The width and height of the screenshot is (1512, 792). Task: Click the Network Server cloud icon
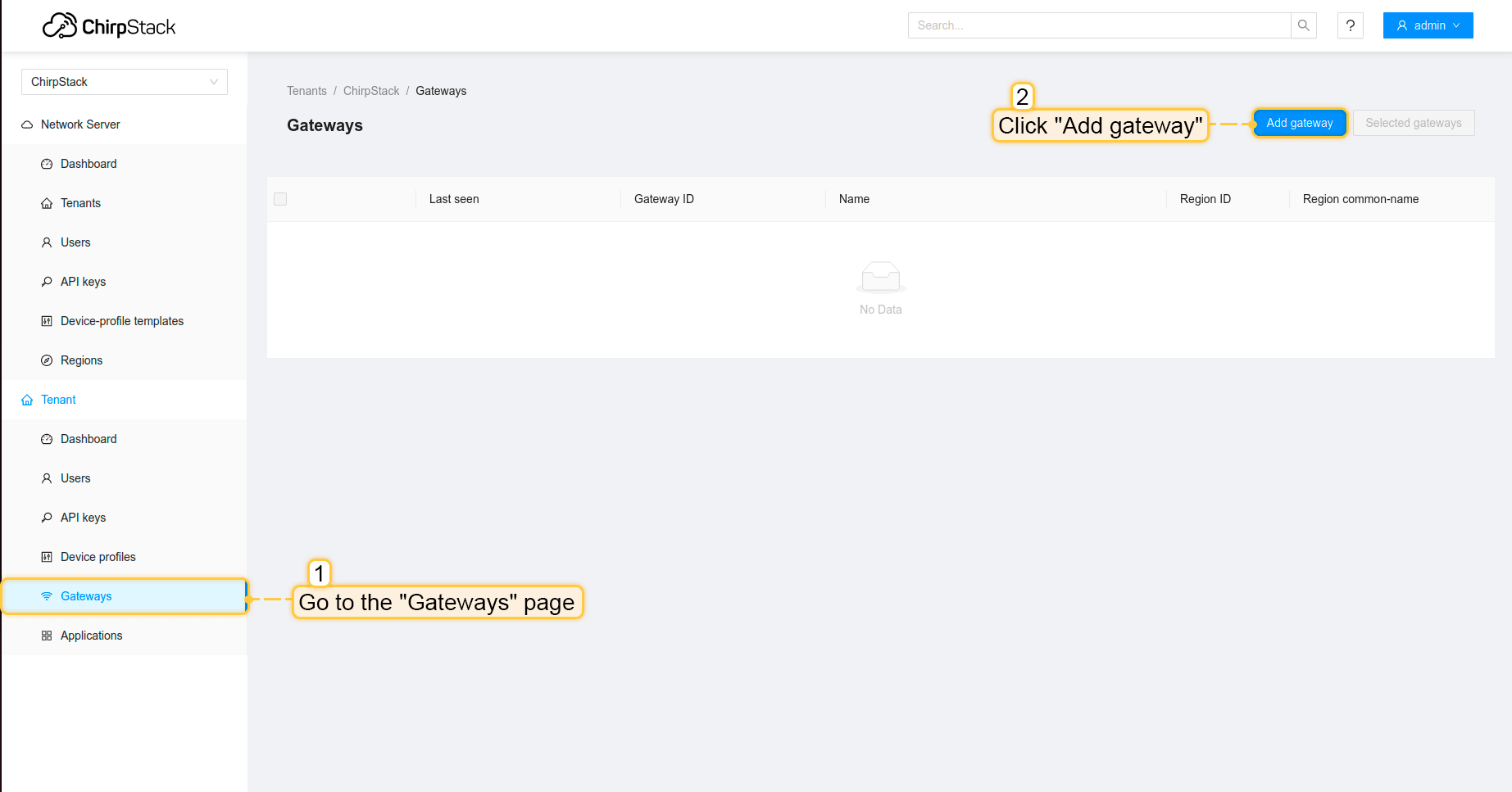click(x=26, y=124)
